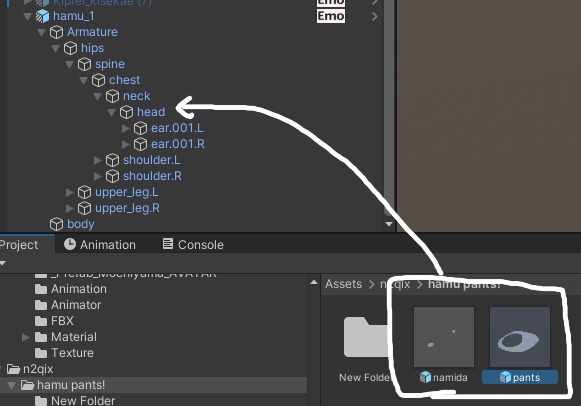Image resolution: width=581 pixels, height=406 pixels.
Task: Expand the Material folder
Action: pyautogui.click(x=26, y=337)
